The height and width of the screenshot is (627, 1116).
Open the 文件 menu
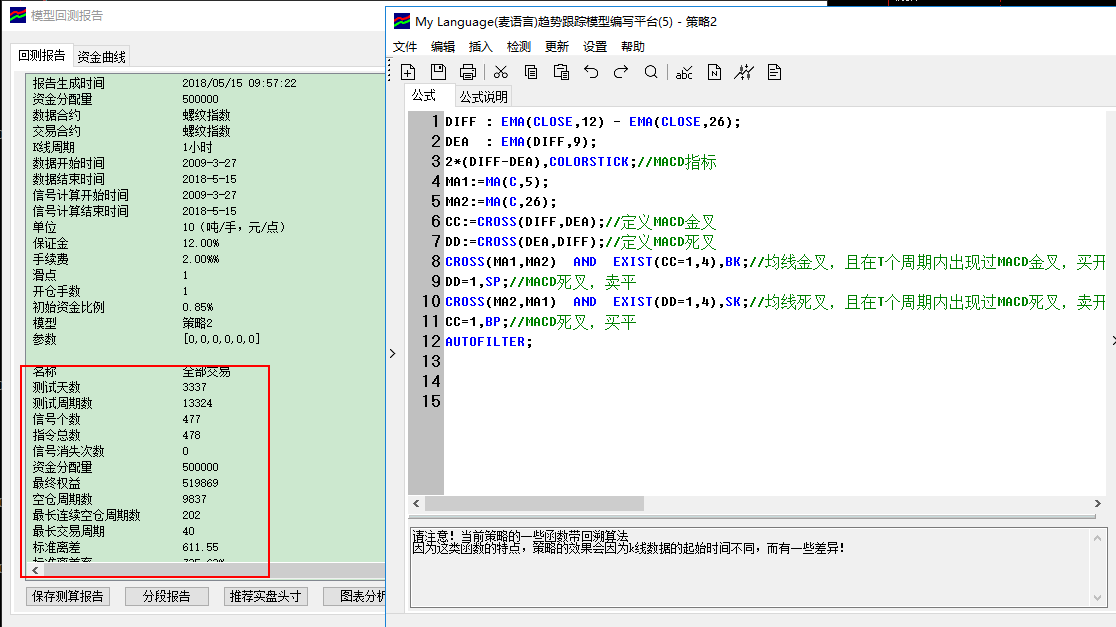tap(405, 46)
